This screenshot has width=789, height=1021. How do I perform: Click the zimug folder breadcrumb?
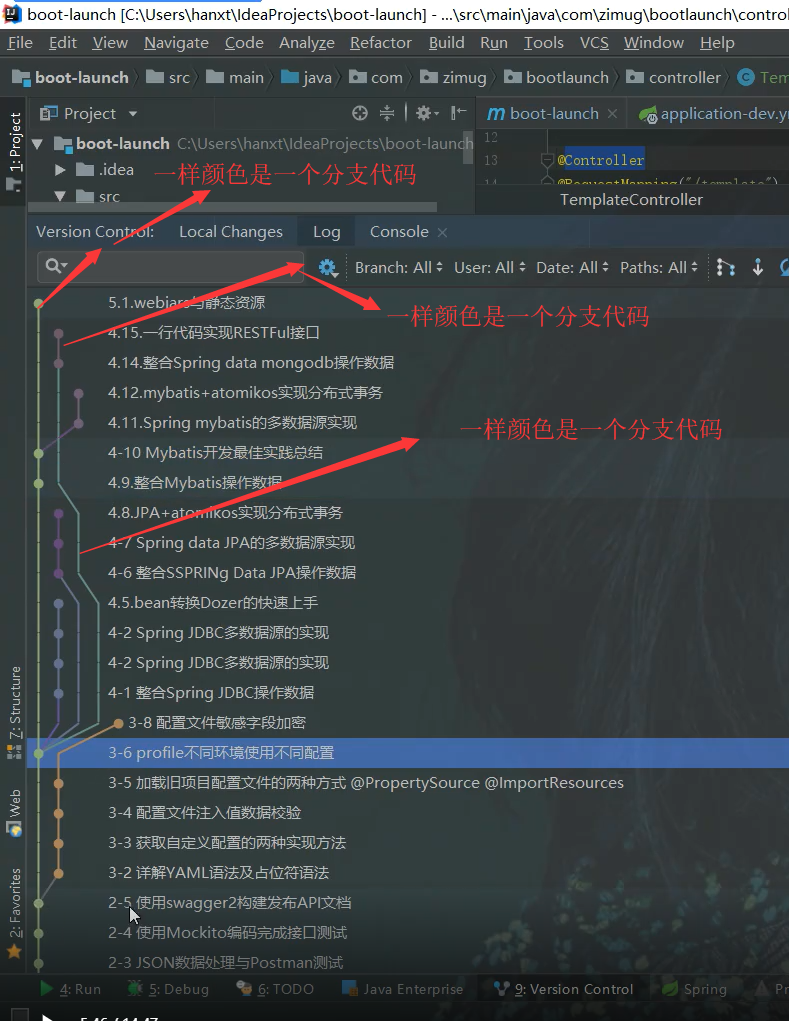click(x=453, y=77)
